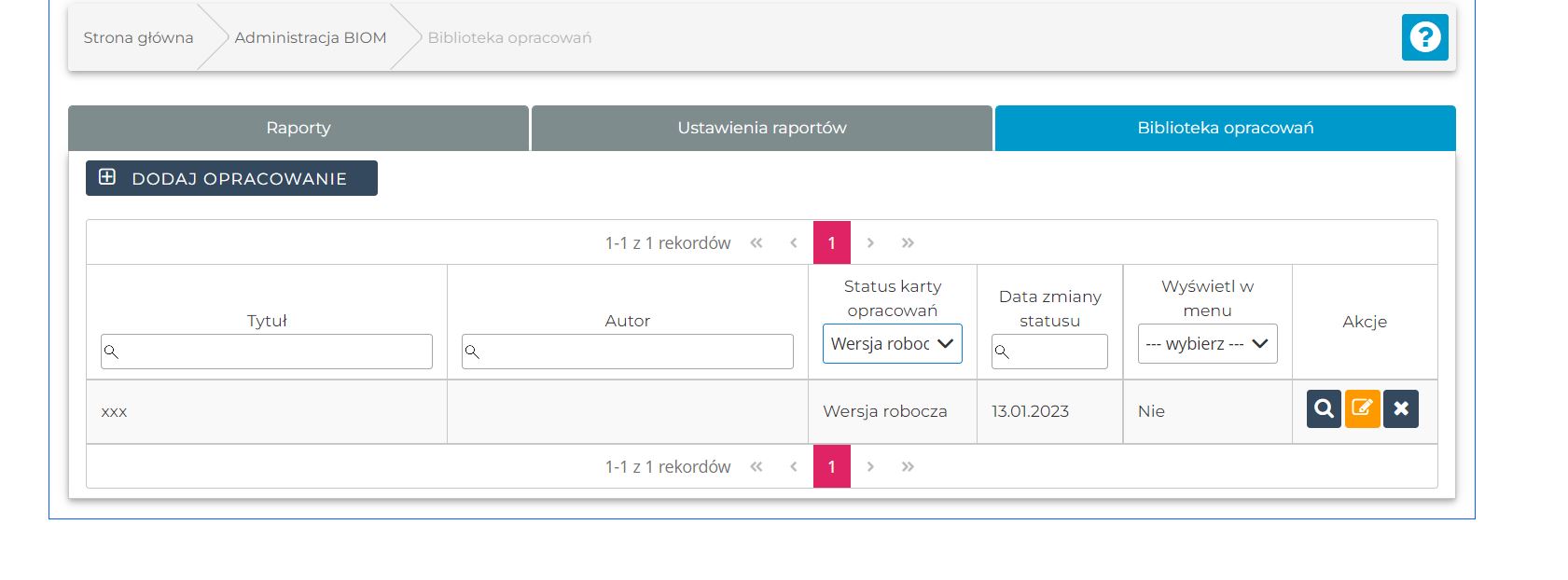Navigate to Strona główna breadcrumb
This screenshot has height=580, width=1568.
(138, 37)
